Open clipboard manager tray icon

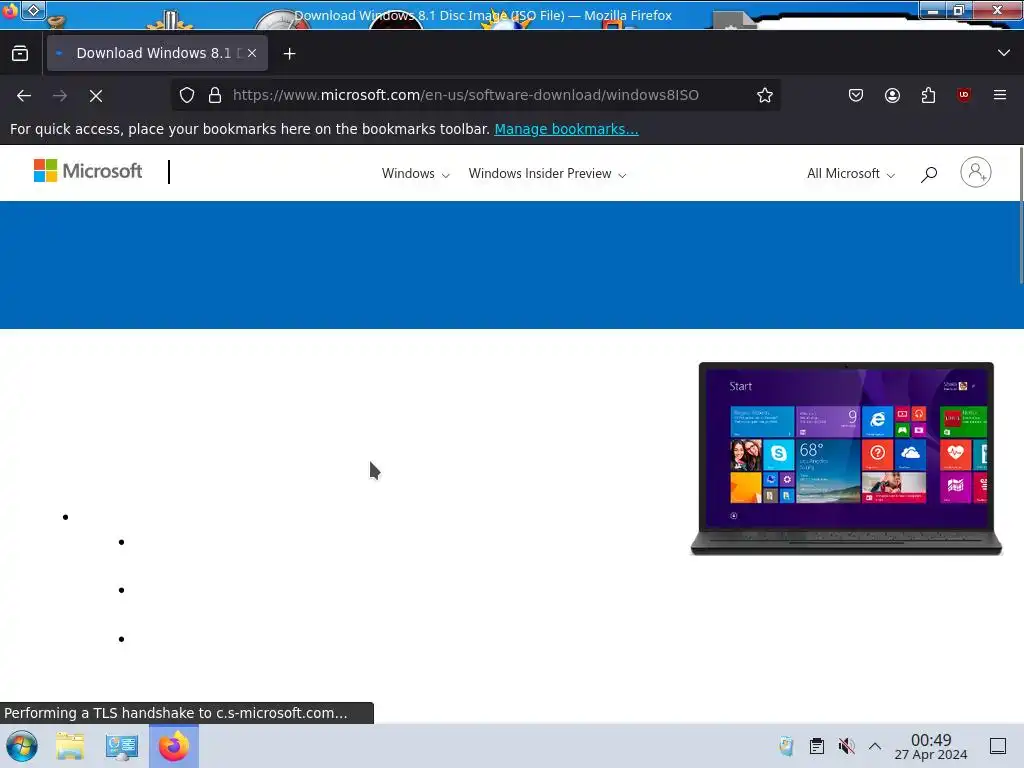point(816,746)
